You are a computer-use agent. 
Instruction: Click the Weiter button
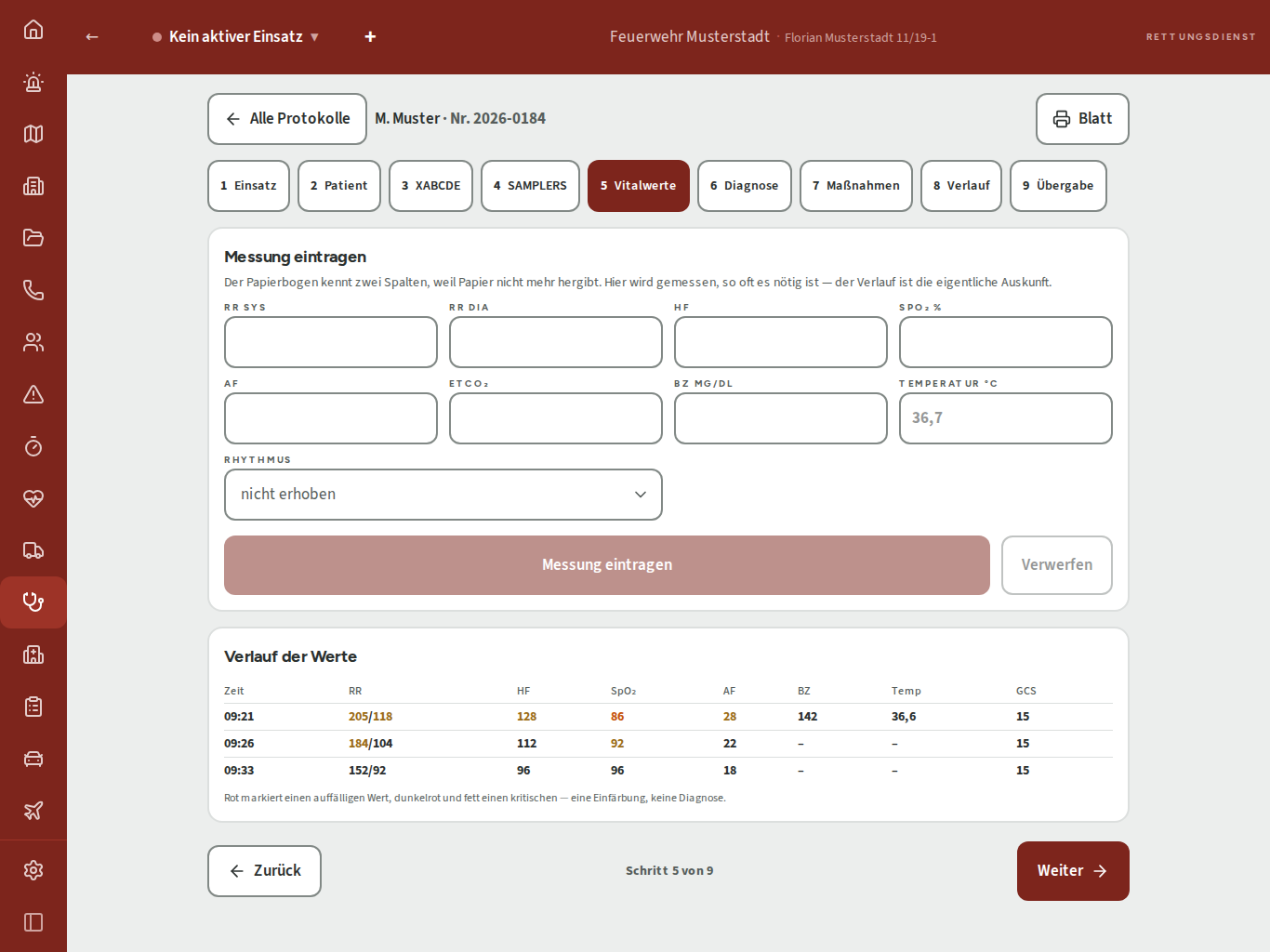(1073, 871)
